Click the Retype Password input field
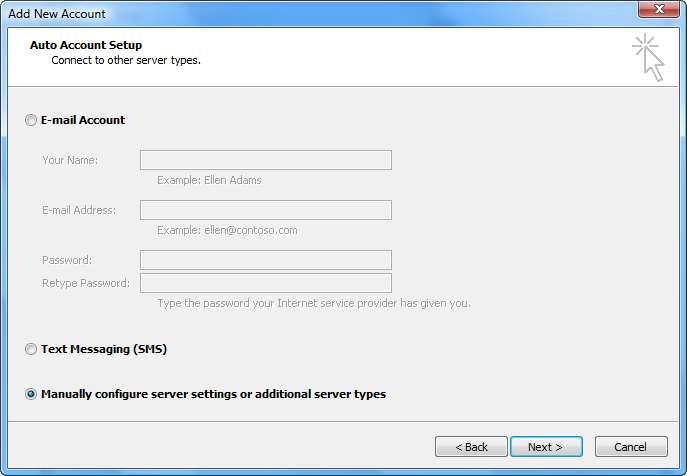687x476 pixels. click(x=266, y=283)
